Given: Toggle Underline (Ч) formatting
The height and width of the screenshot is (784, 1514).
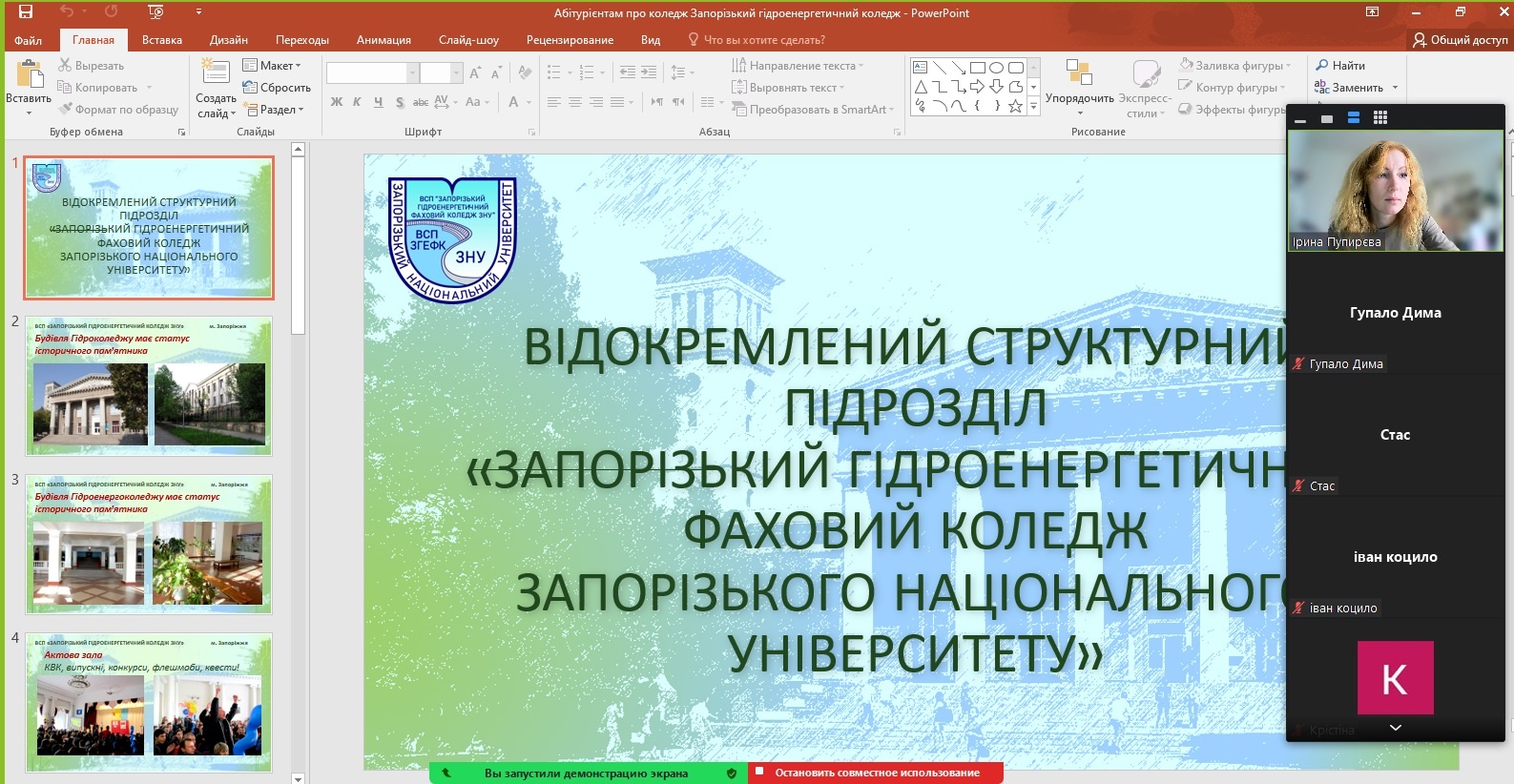Looking at the screenshot, I should coord(379,102).
